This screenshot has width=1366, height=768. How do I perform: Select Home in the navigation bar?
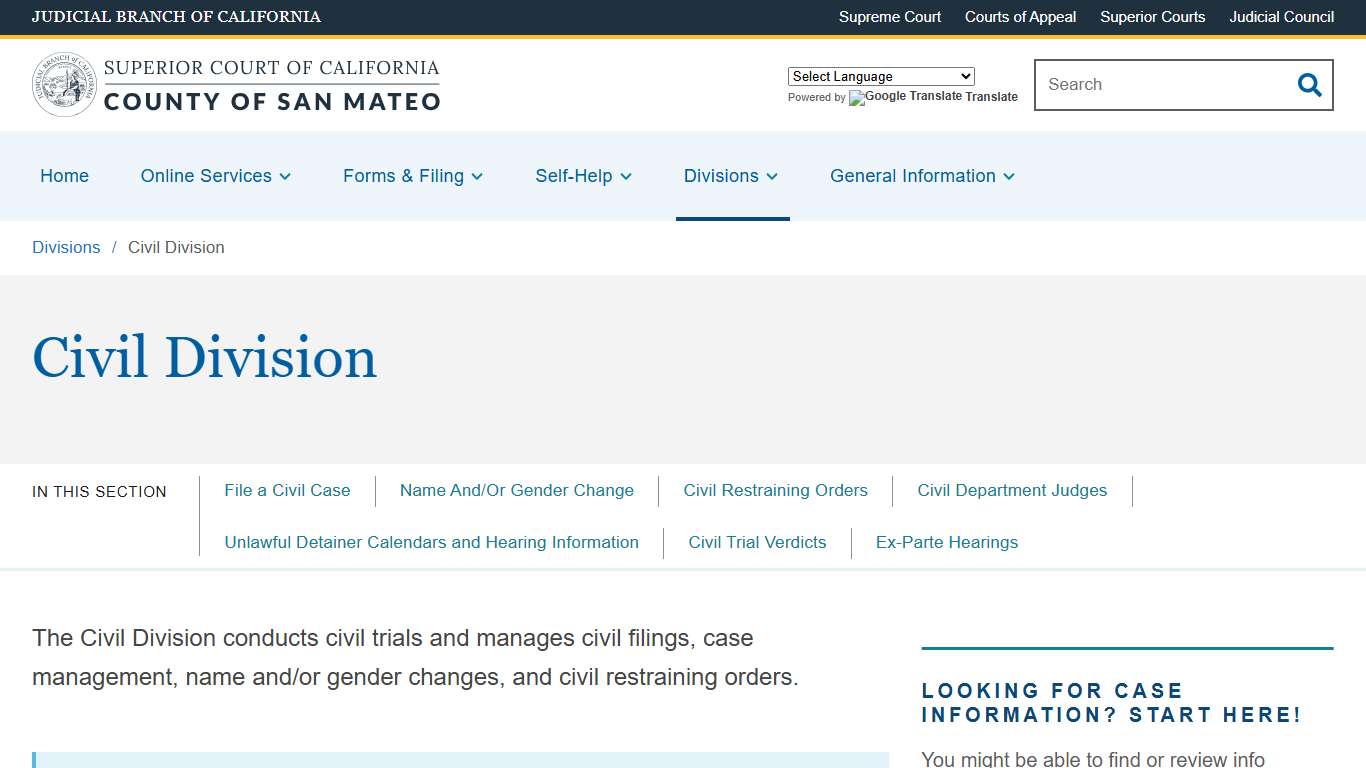pyautogui.click(x=64, y=176)
